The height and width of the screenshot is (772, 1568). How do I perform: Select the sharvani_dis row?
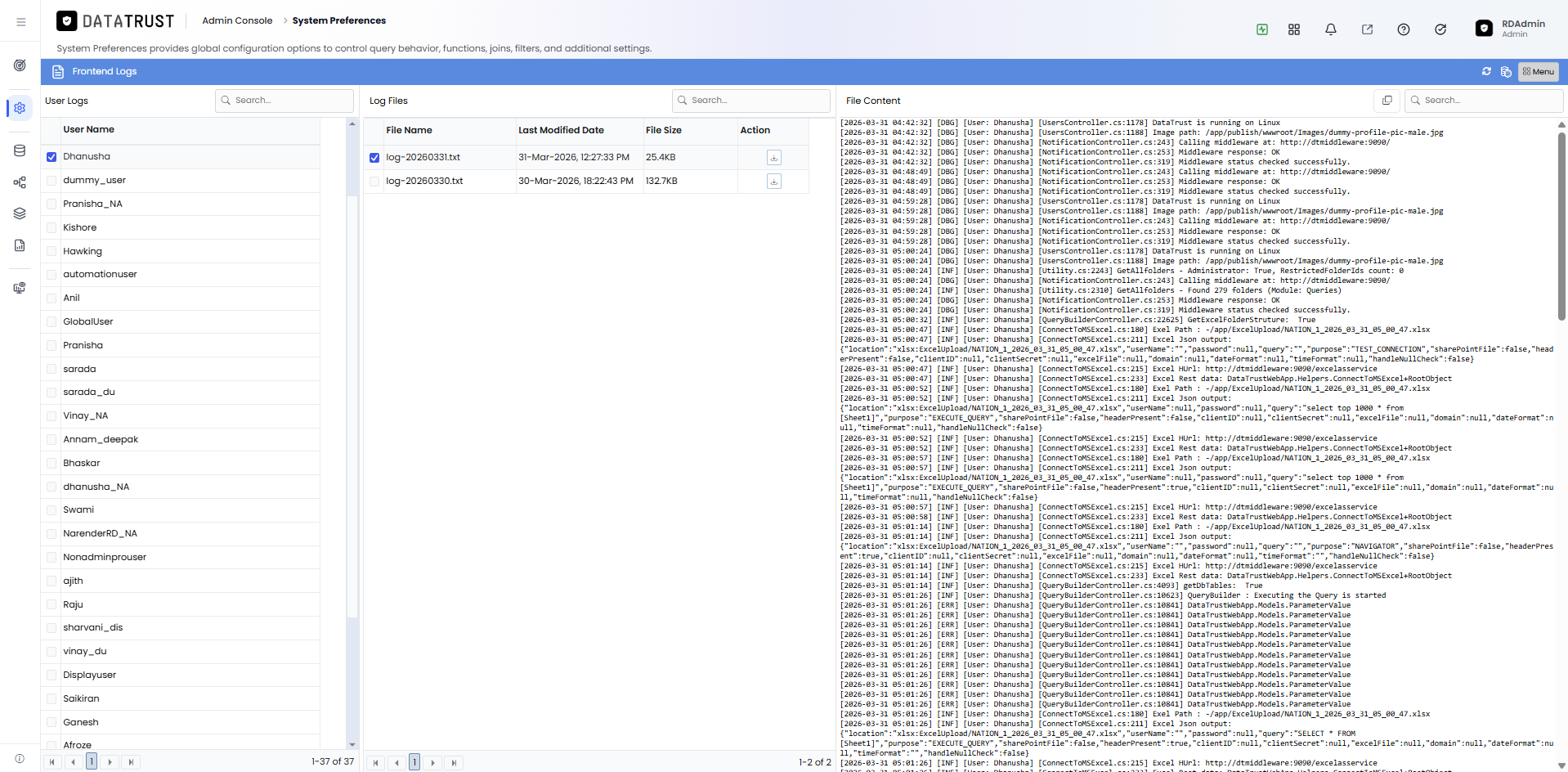(x=181, y=628)
